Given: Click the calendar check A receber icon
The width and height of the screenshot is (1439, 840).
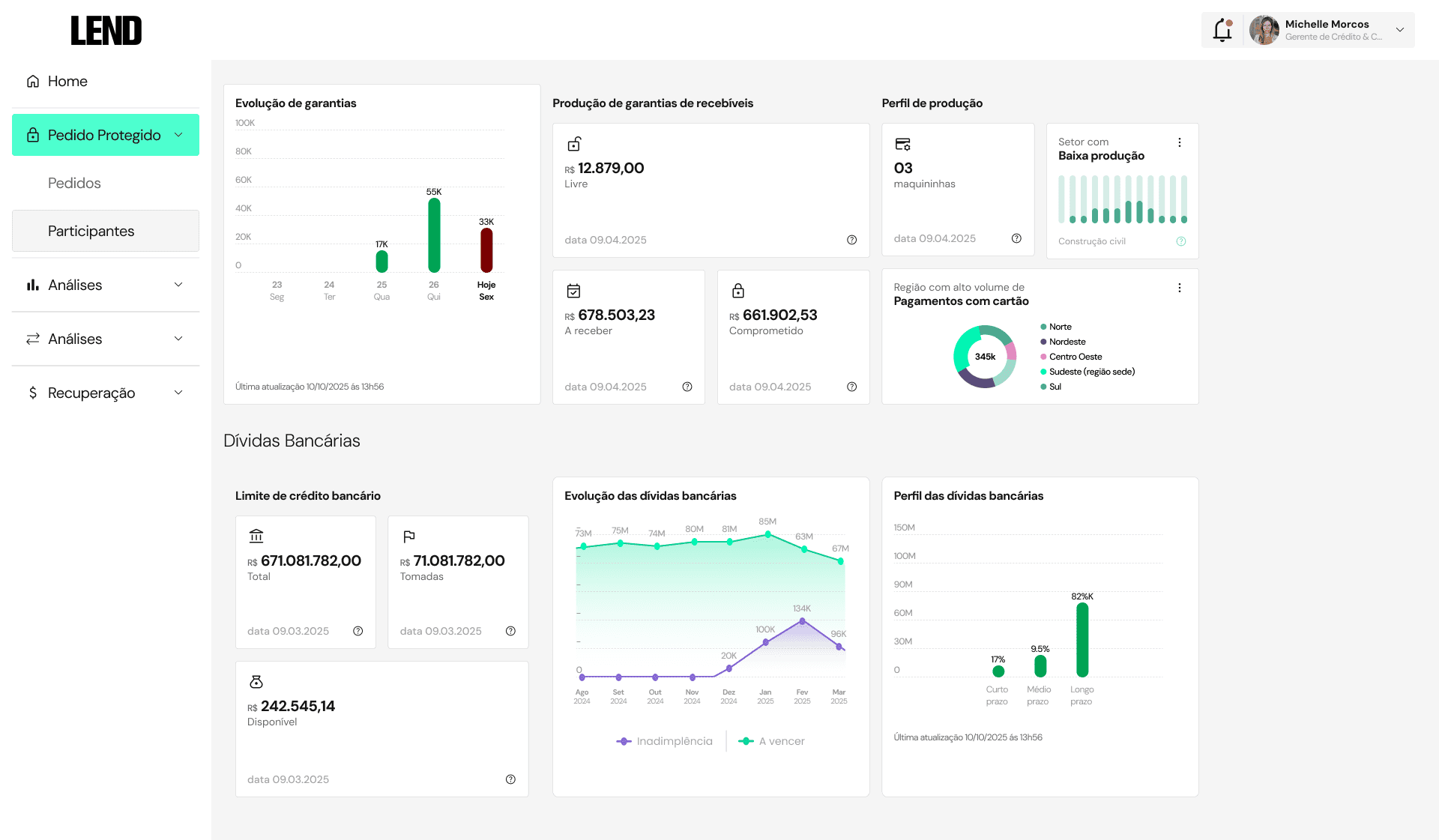Looking at the screenshot, I should click(573, 291).
